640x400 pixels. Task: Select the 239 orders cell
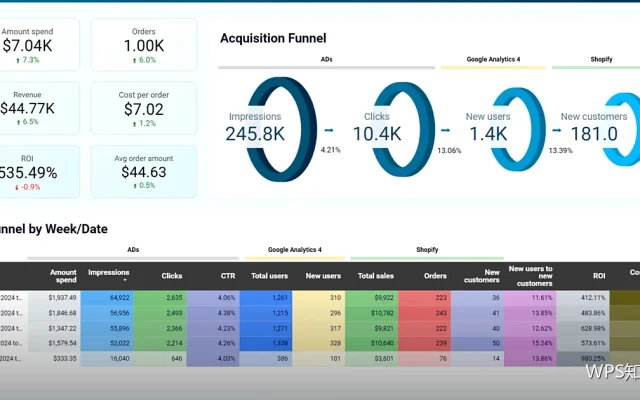424,343
